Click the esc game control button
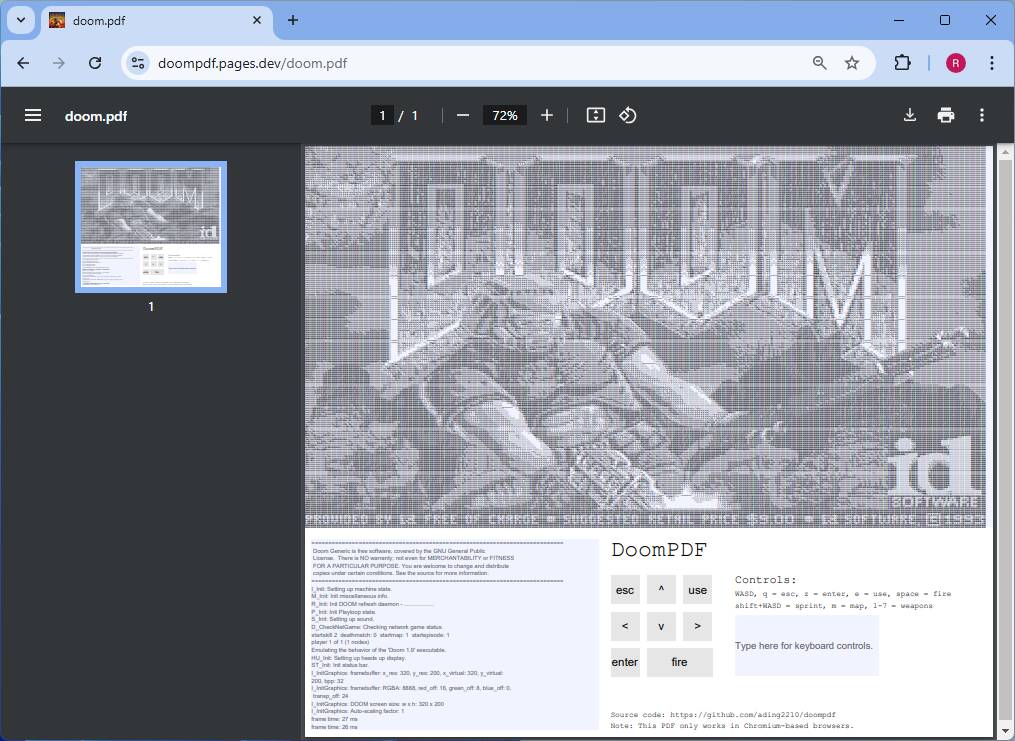This screenshot has height=741, width=1015. pos(625,590)
